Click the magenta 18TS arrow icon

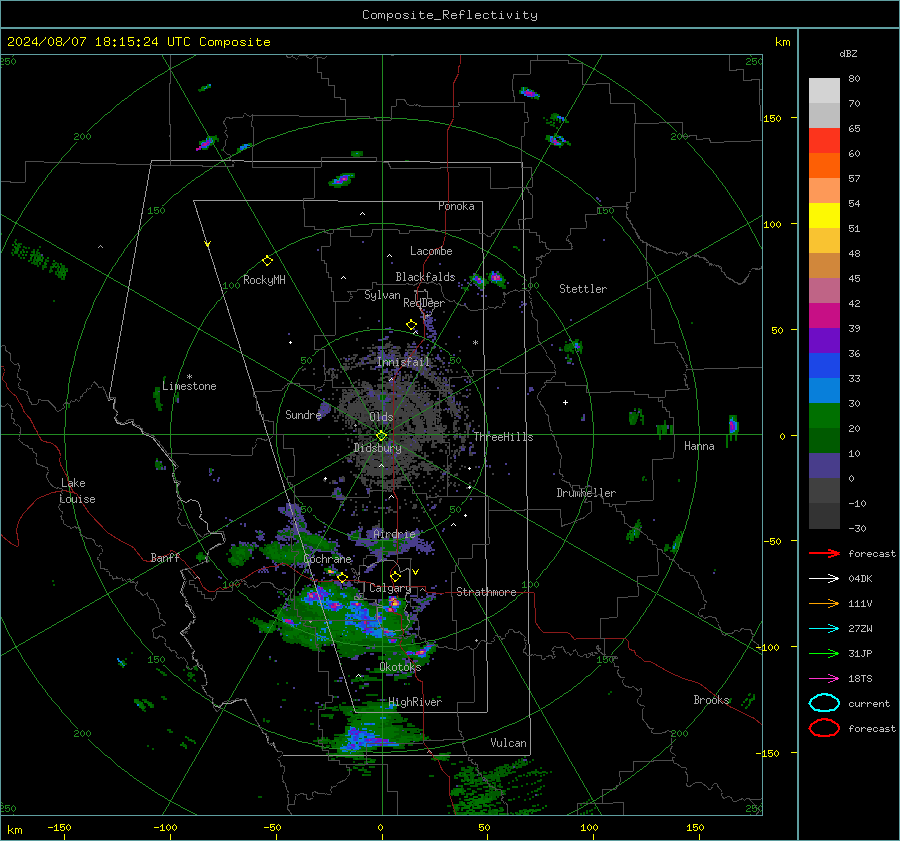pos(824,679)
